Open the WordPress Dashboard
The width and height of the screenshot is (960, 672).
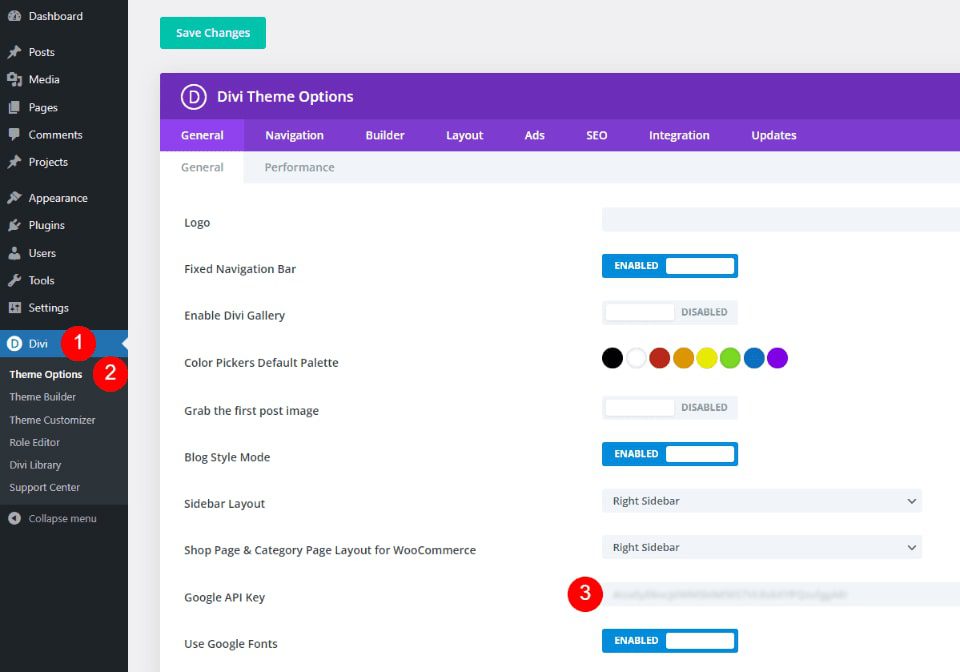[x=53, y=16]
